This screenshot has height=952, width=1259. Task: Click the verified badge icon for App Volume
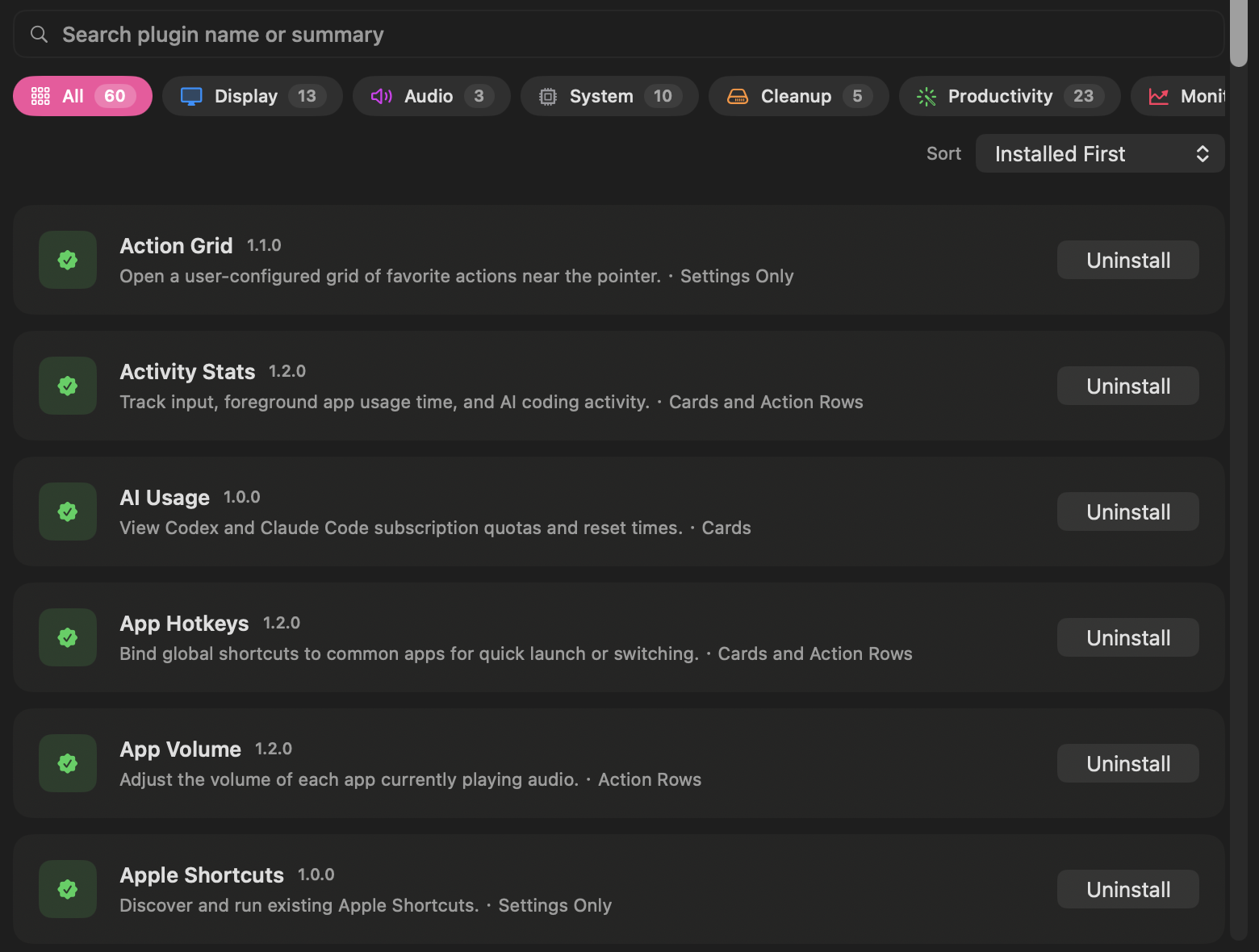pyautogui.click(x=68, y=763)
